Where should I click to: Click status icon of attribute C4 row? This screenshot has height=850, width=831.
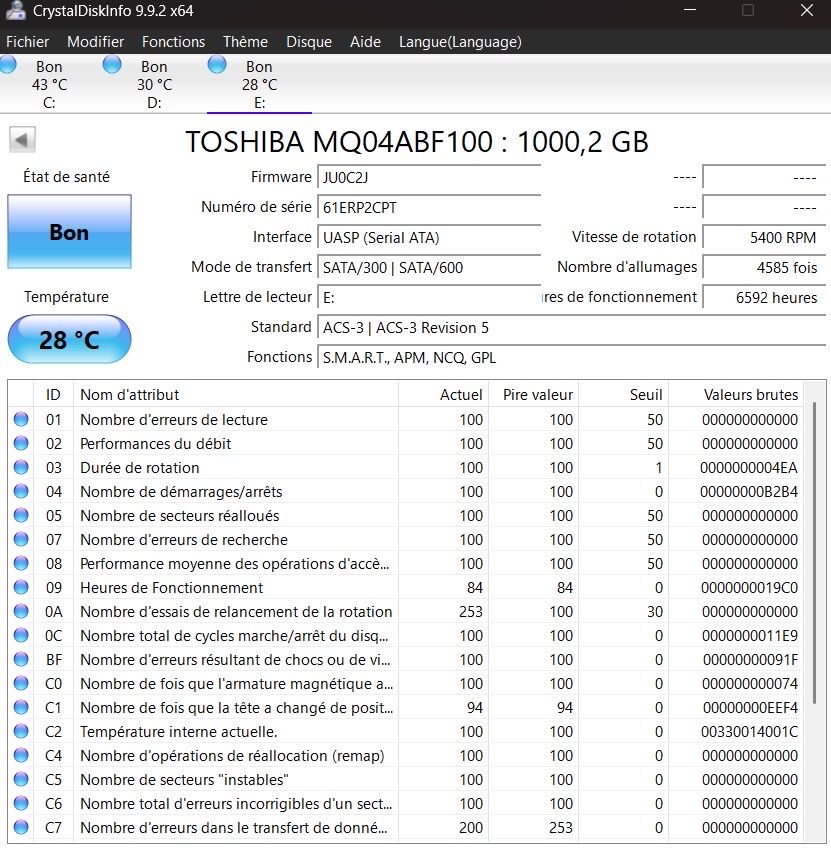21,755
